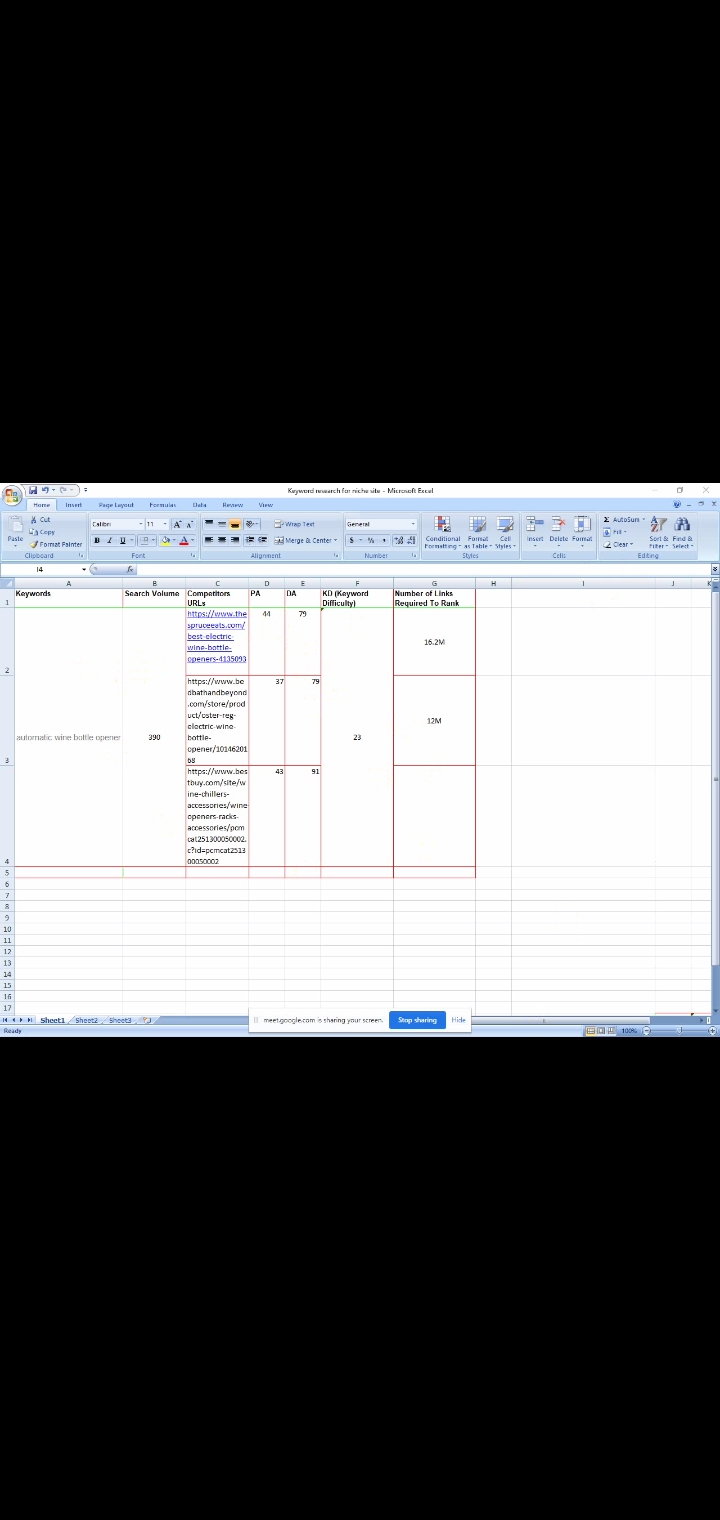This screenshot has height=1520, width=720.
Task: Toggle Wrap Text option
Action: pos(295,524)
